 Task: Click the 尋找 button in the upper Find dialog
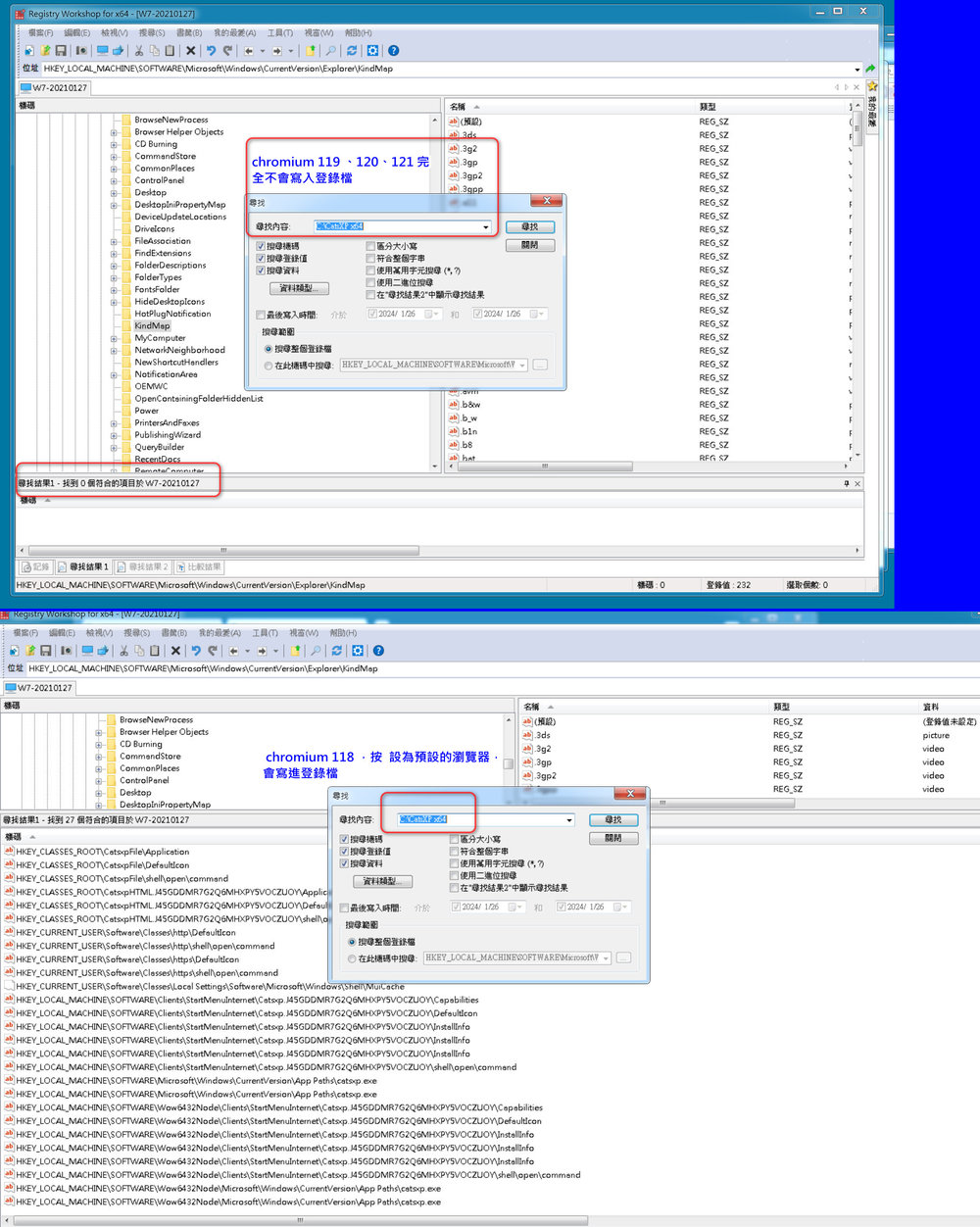(529, 226)
